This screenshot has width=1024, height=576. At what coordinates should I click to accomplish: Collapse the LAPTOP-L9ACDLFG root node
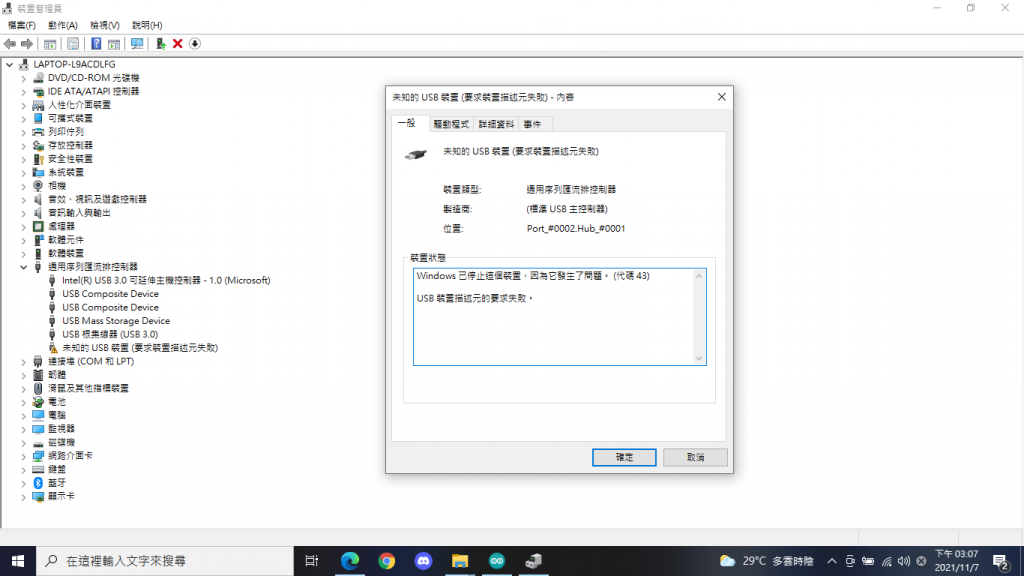(9, 64)
